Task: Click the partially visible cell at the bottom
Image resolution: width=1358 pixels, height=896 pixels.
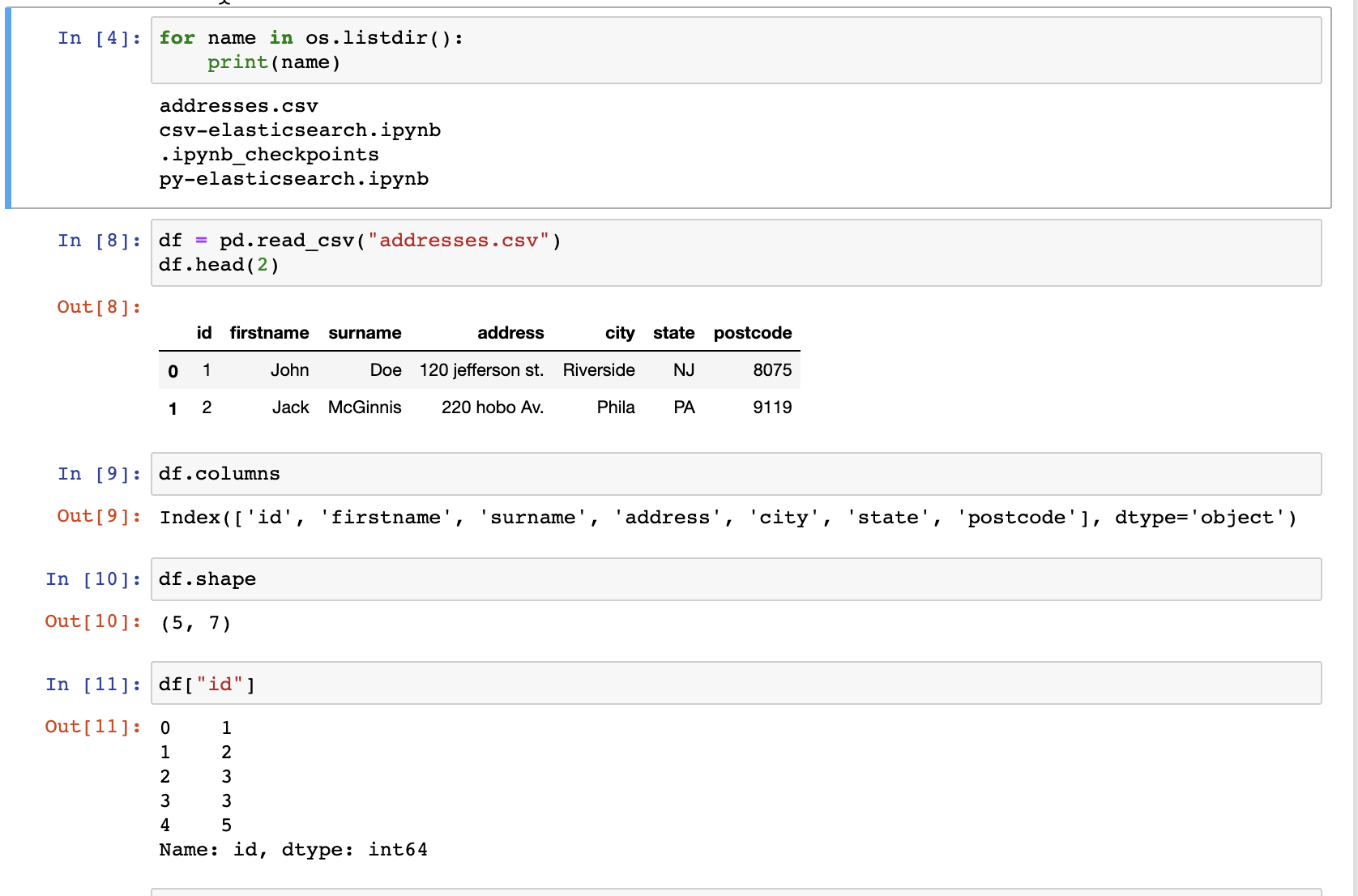Action: tap(729, 891)
